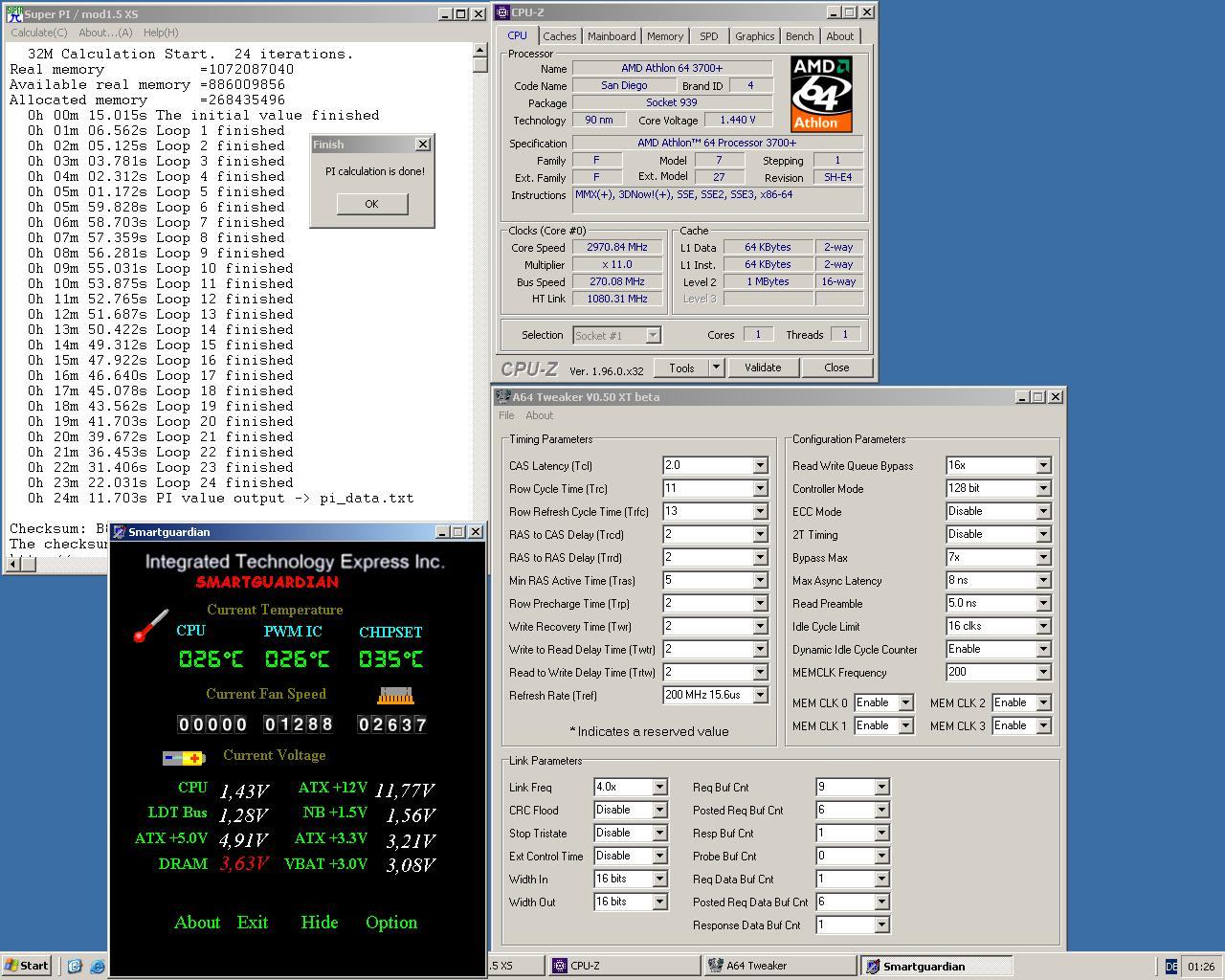The image size is (1225, 980).
Task: Expand the 2T Timing dropdown
Action: tap(1043, 535)
